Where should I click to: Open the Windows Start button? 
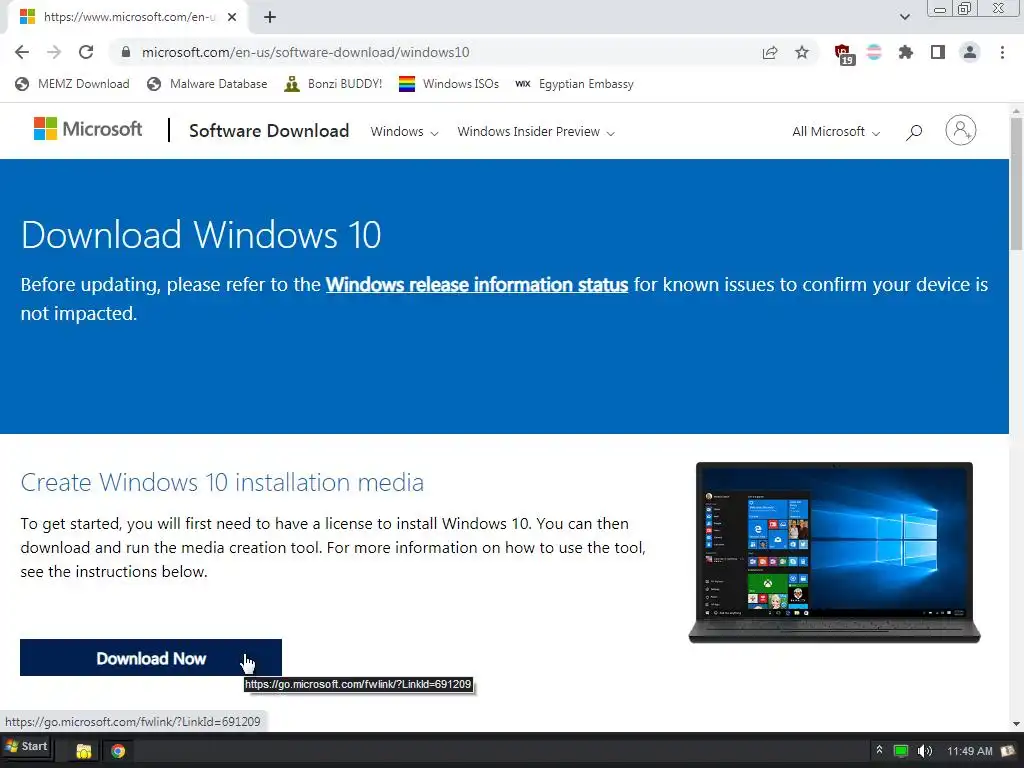tap(27, 746)
